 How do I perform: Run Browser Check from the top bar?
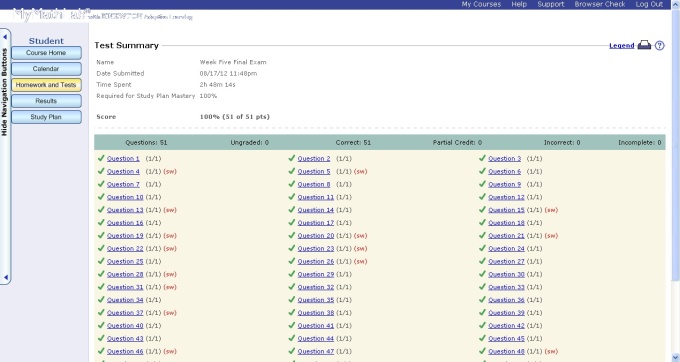click(600, 4)
